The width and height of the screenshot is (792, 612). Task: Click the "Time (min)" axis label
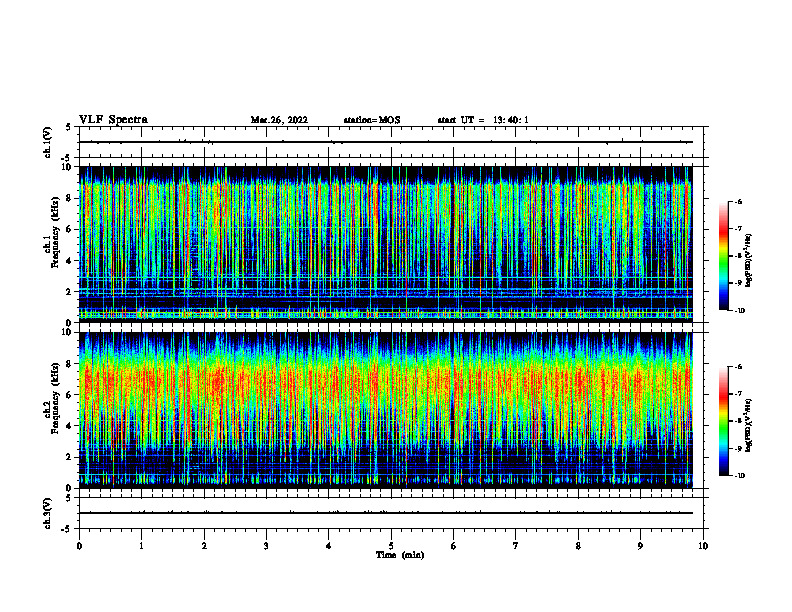tap(400, 555)
